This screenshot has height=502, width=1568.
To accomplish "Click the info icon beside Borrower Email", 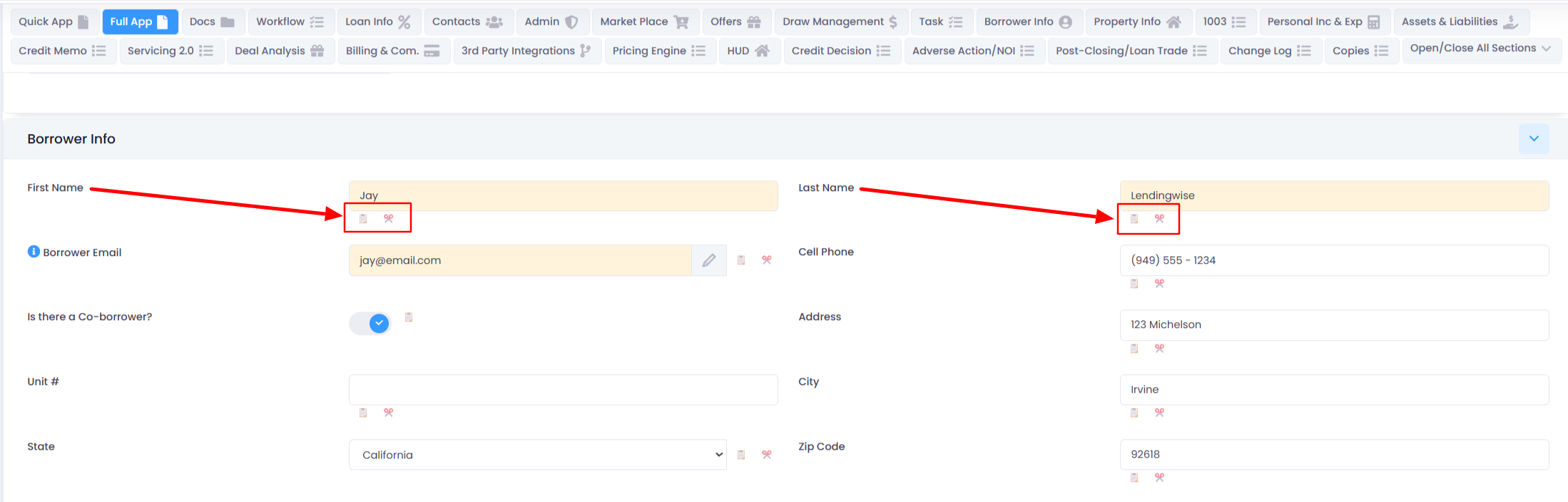I will tap(34, 252).
